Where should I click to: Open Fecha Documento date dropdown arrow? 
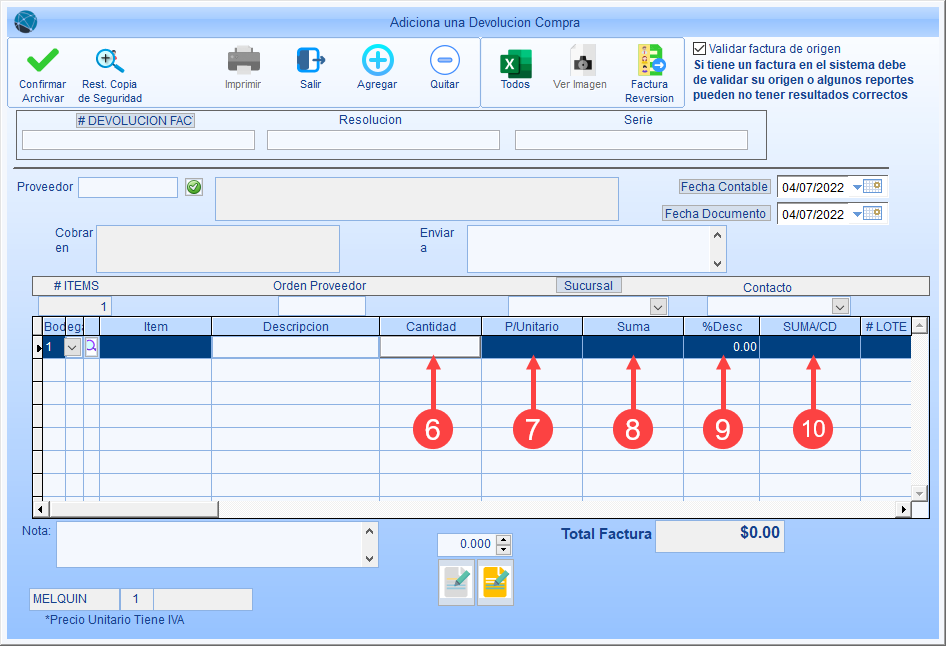[857, 214]
